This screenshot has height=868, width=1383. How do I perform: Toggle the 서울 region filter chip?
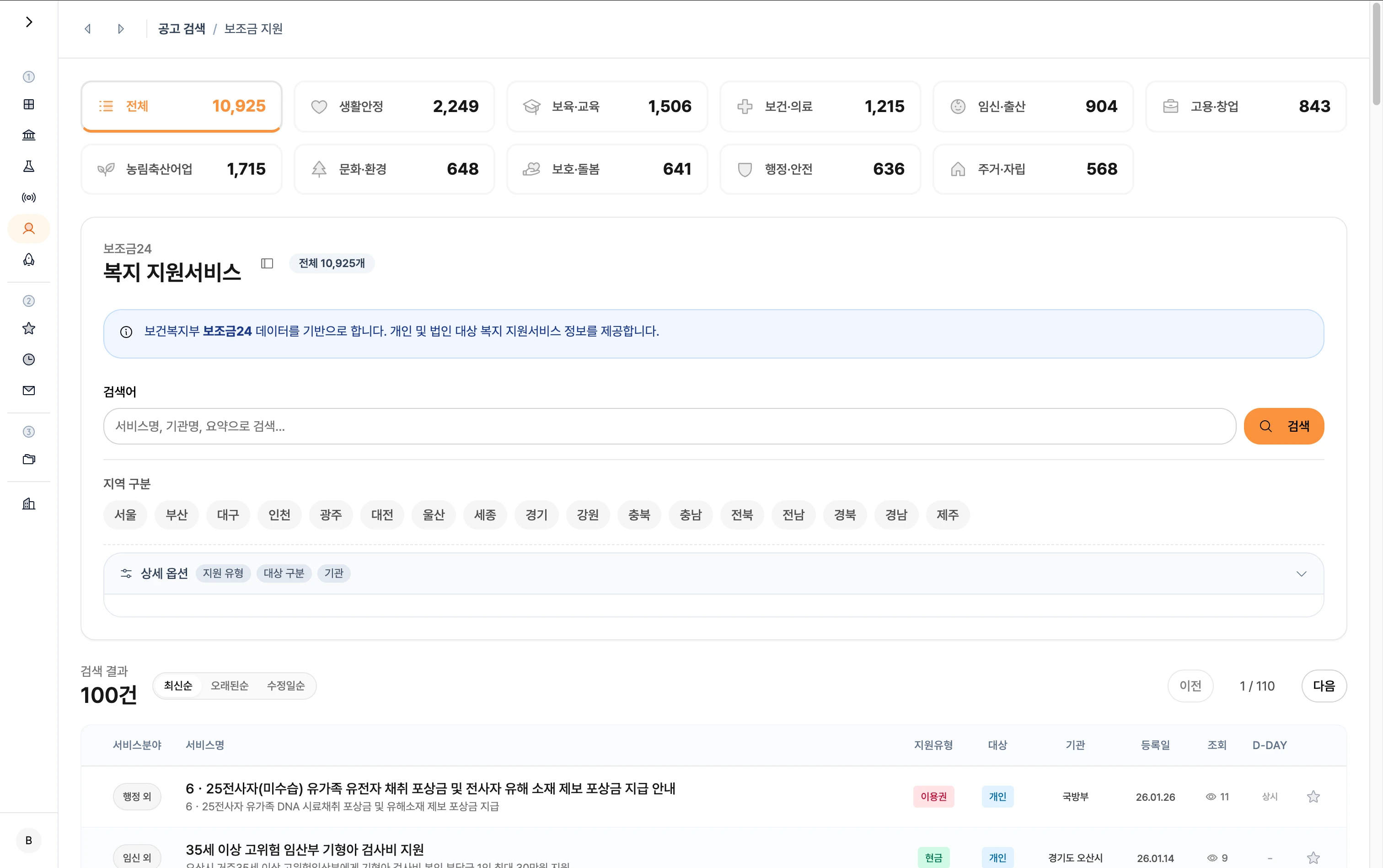[x=125, y=515]
